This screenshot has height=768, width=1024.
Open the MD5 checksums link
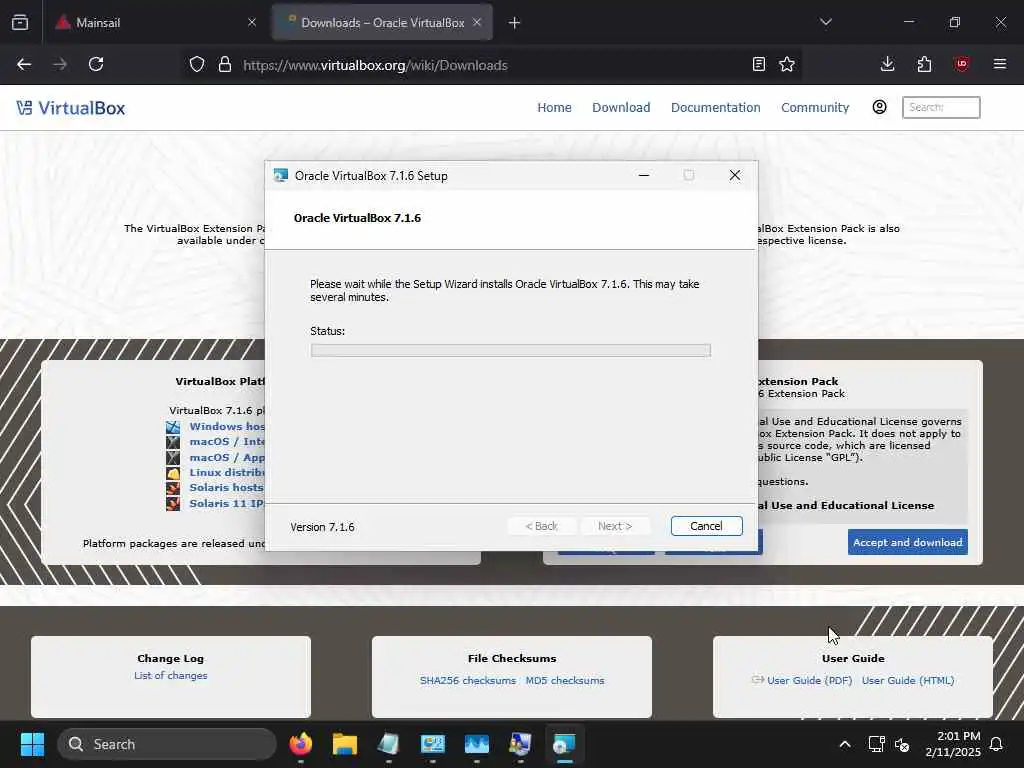[565, 680]
